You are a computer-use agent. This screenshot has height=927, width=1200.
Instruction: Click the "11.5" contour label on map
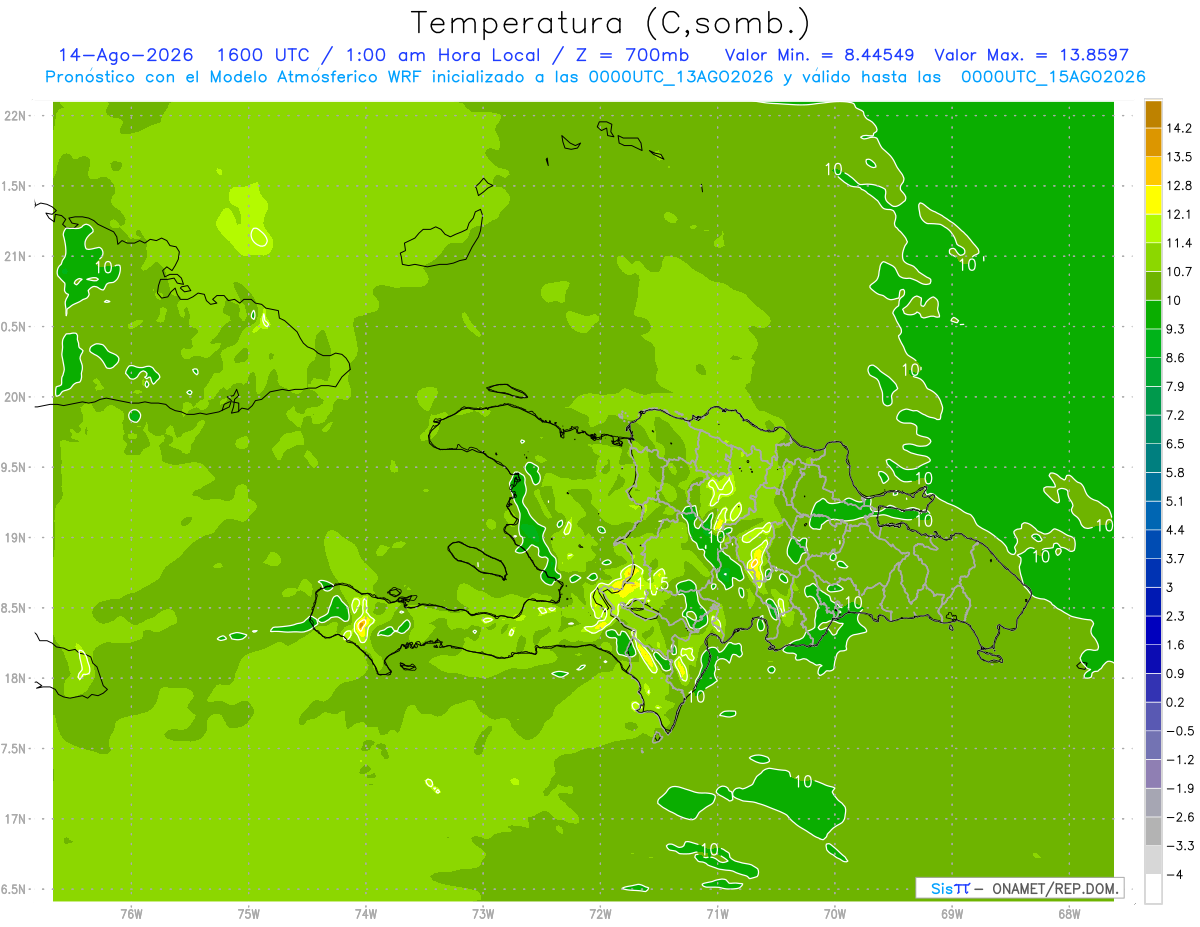(x=652, y=583)
